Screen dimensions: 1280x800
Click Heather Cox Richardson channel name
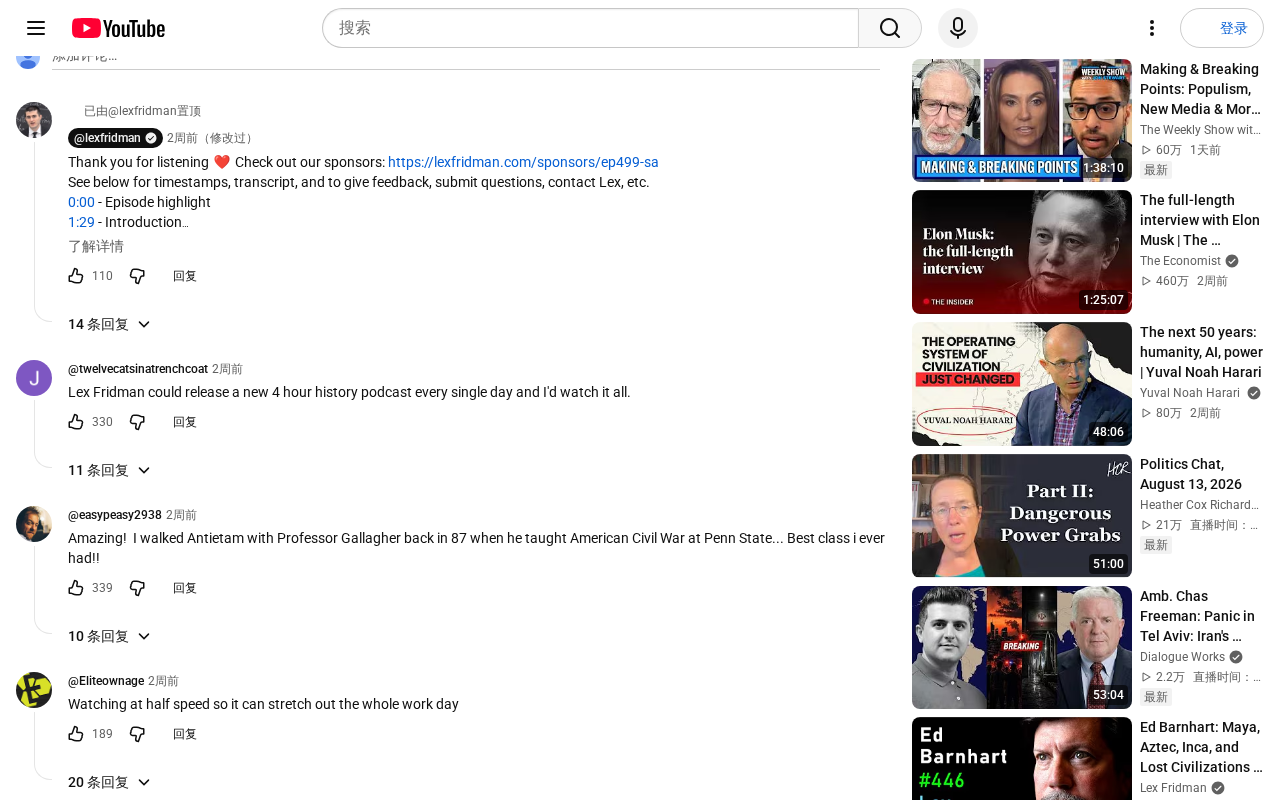pyautogui.click(x=1200, y=505)
